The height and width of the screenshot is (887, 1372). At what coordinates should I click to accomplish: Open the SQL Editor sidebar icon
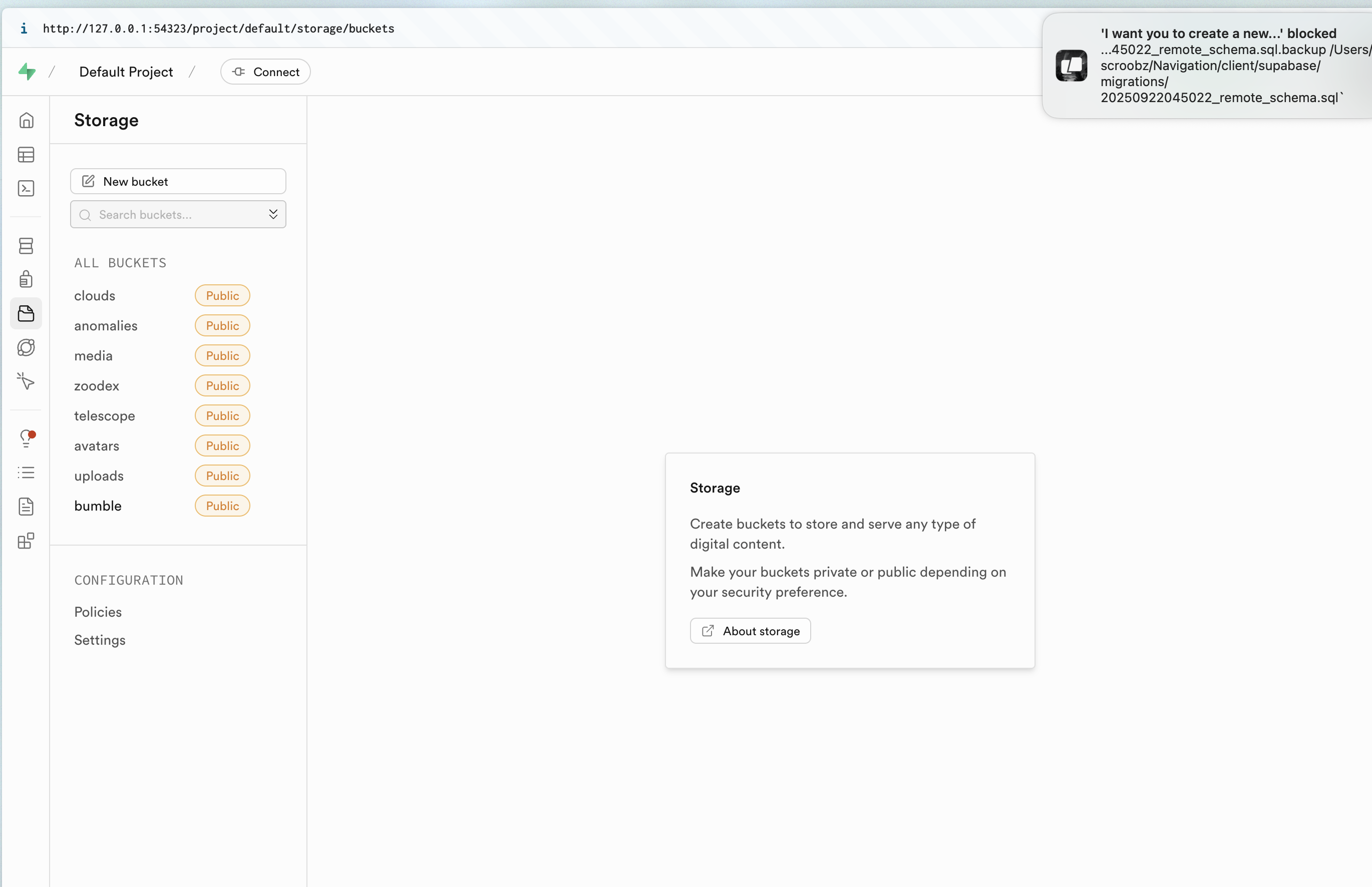pos(26,189)
